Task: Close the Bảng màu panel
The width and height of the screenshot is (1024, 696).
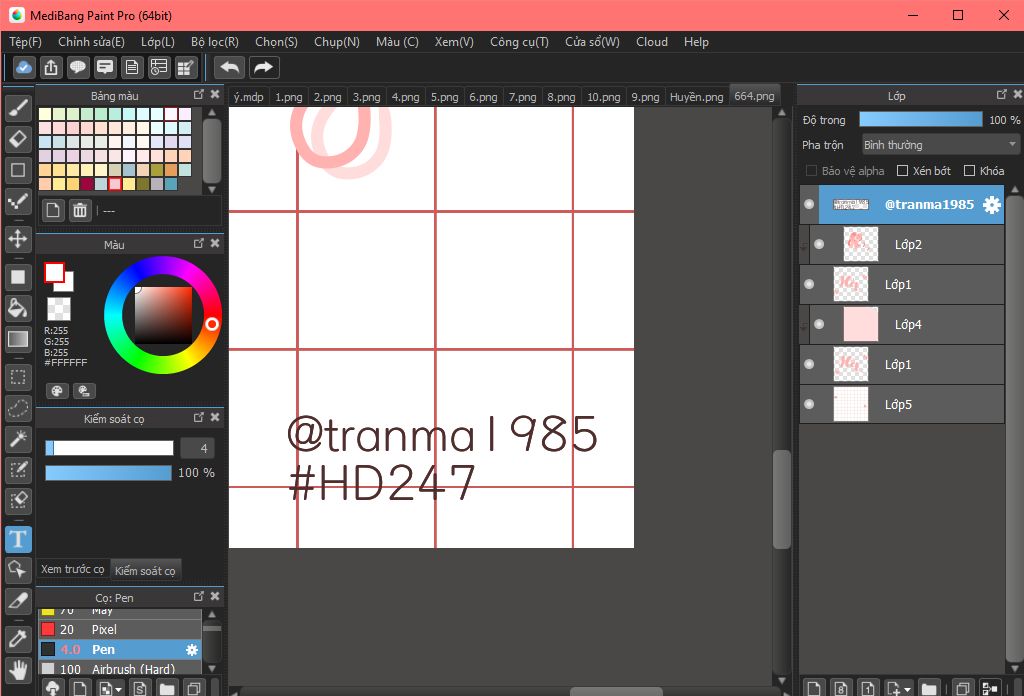Action: click(215, 95)
